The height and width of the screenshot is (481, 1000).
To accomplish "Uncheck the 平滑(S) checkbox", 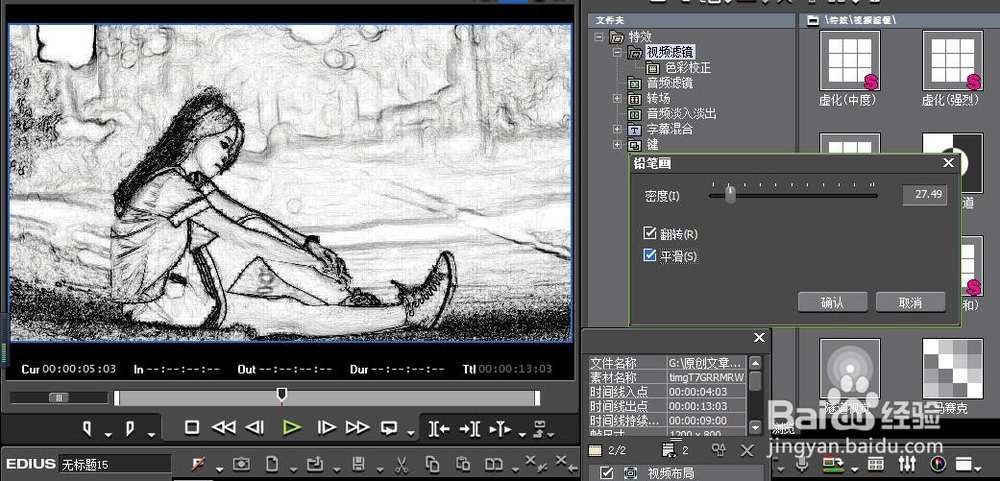I will click(650, 255).
